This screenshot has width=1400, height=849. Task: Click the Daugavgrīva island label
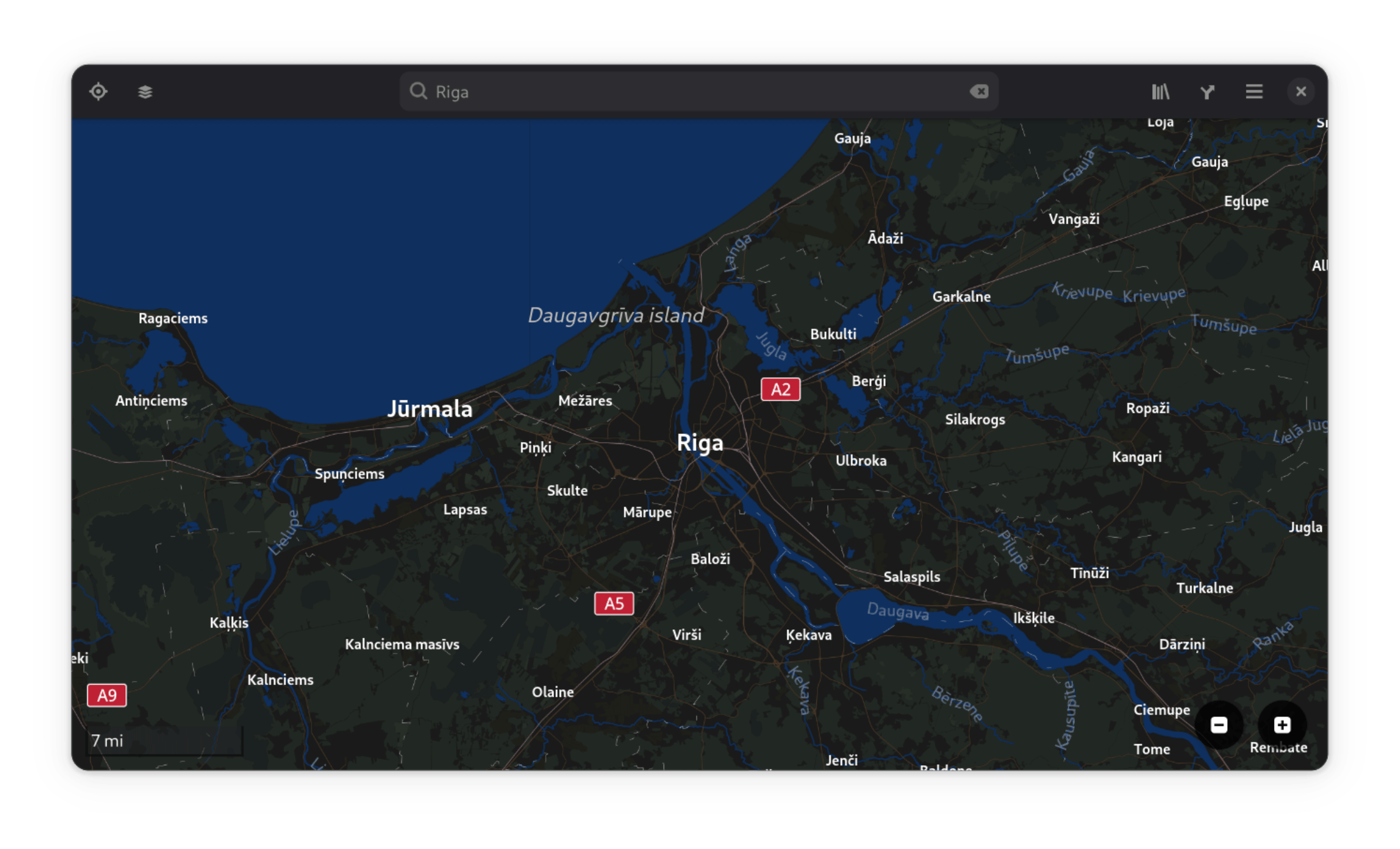pyautogui.click(x=616, y=316)
